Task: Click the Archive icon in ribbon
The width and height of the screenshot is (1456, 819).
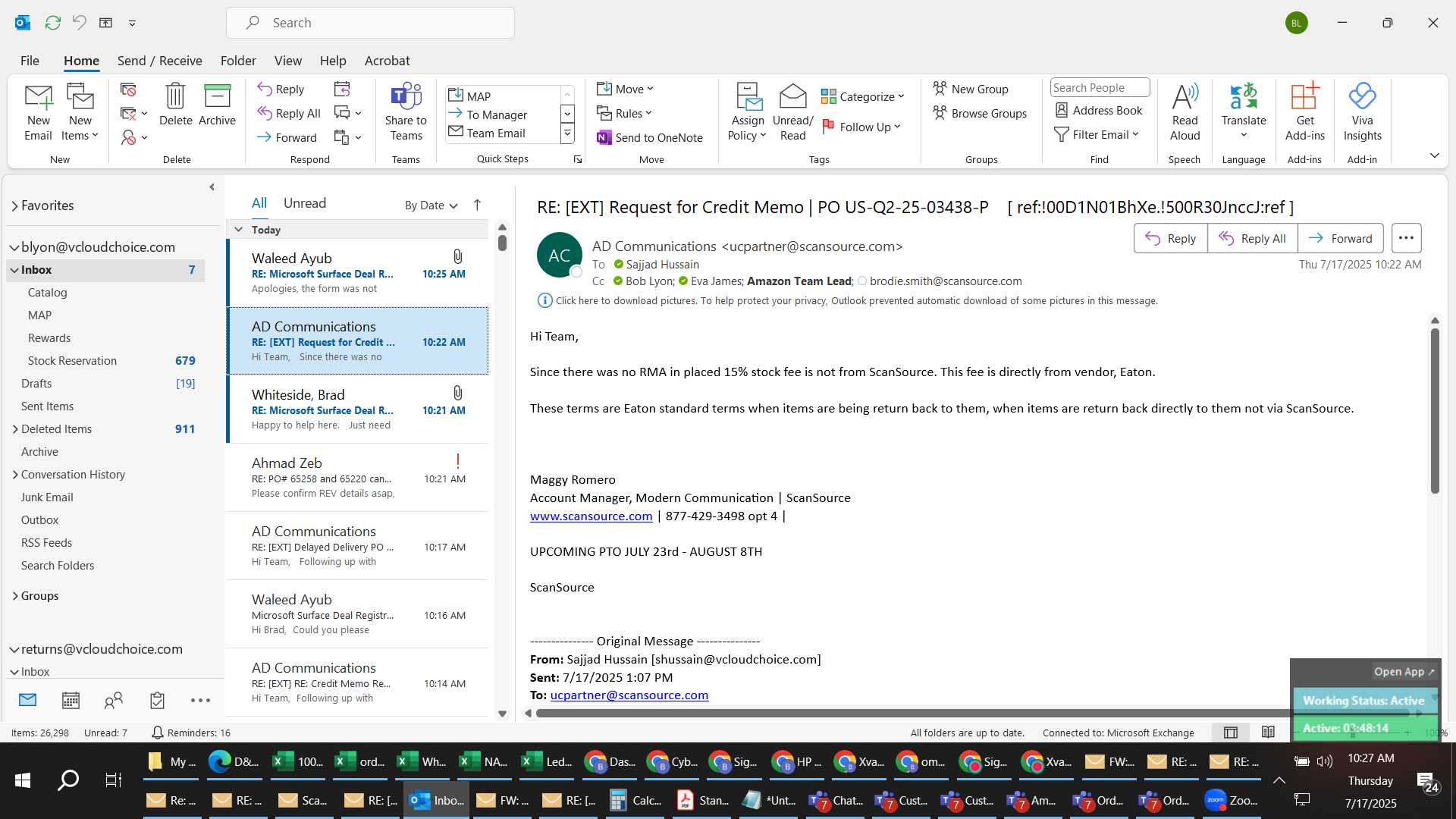Action: pos(217,105)
